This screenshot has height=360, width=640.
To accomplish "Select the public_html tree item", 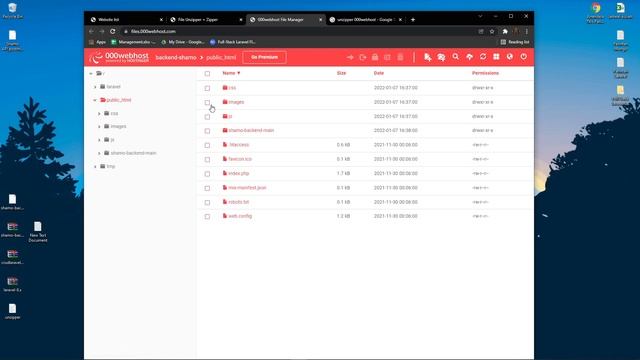I will pyautogui.click(x=119, y=100).
